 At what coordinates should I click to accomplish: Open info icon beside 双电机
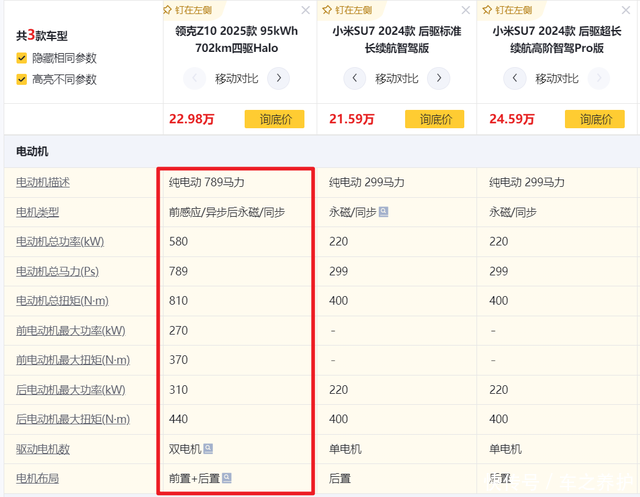point(208,449)
